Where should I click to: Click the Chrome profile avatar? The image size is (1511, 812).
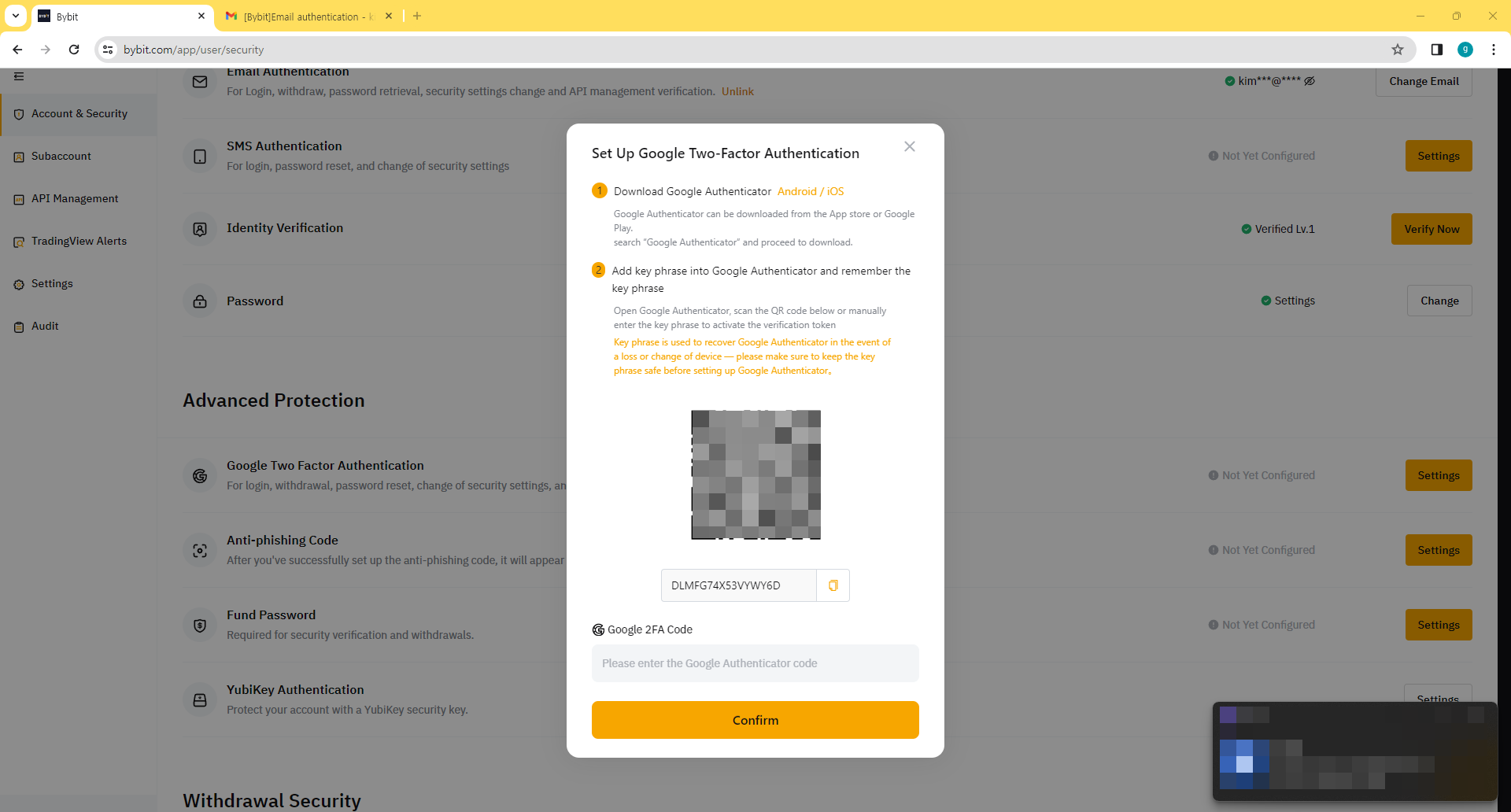point(1465,50)
